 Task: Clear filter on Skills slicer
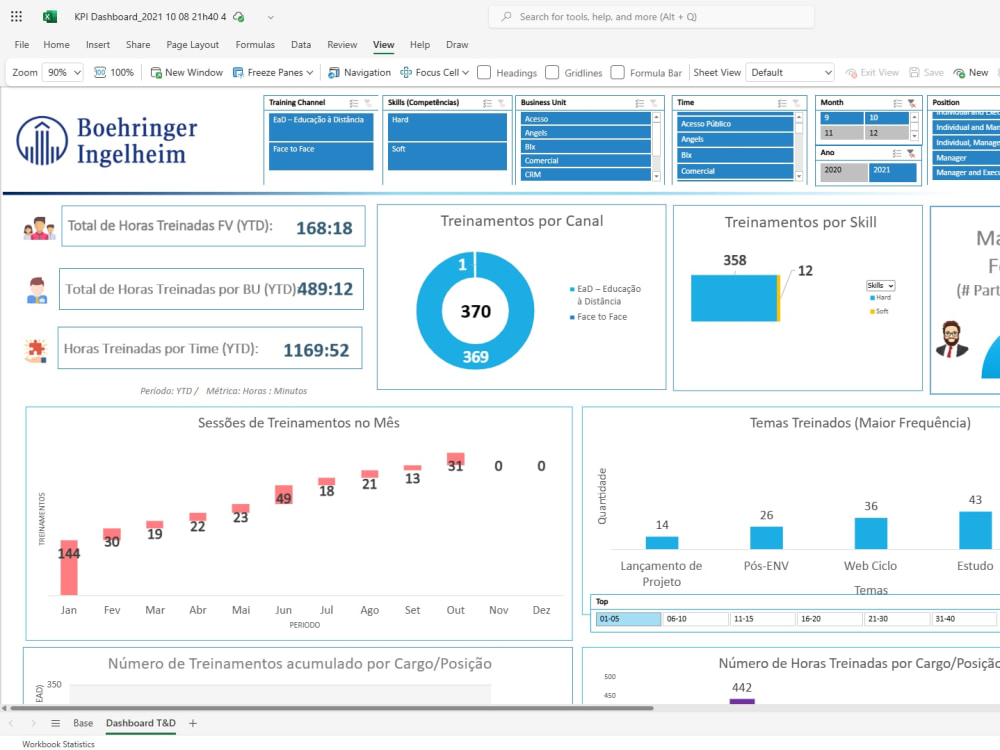pyautogui.click(x=501, y=103)
